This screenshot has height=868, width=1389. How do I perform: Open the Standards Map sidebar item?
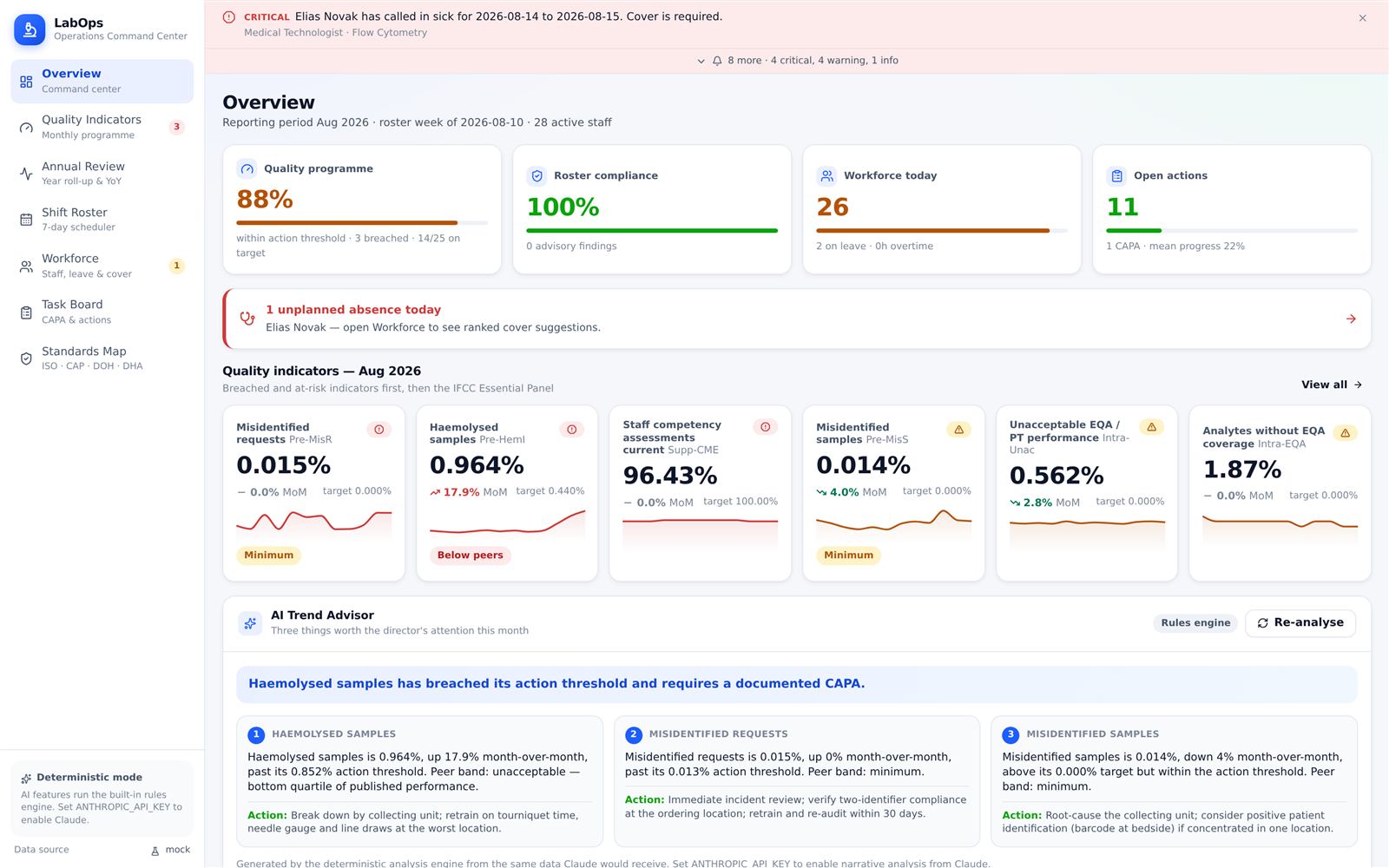pos(102,358)
